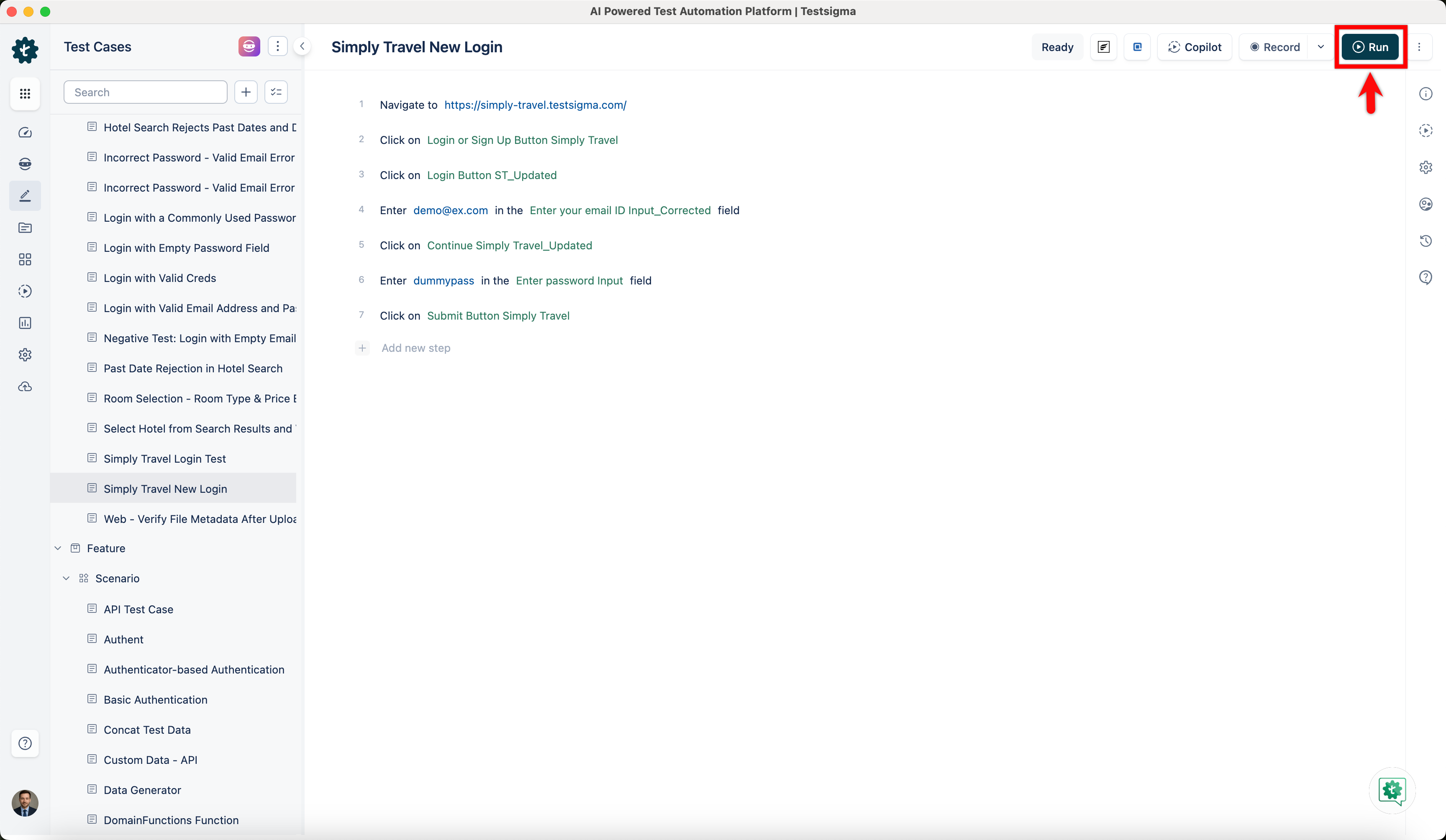Open the reports chart sidebar icon
The height and width of the screenshot is (840, 1446).
pos(25,323)
